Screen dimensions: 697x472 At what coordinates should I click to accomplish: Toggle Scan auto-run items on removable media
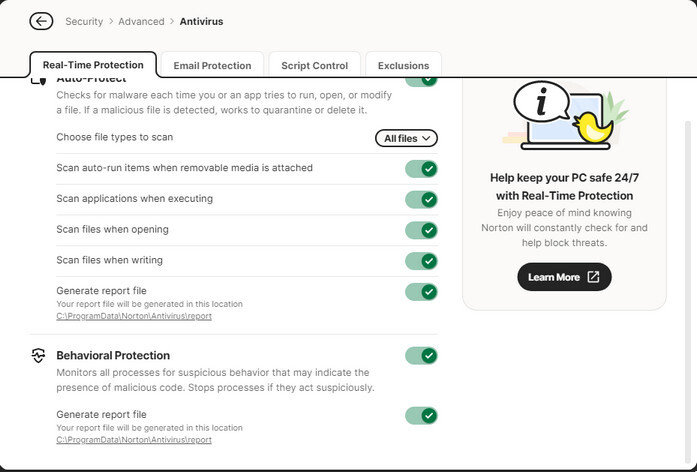coord(421,169)
